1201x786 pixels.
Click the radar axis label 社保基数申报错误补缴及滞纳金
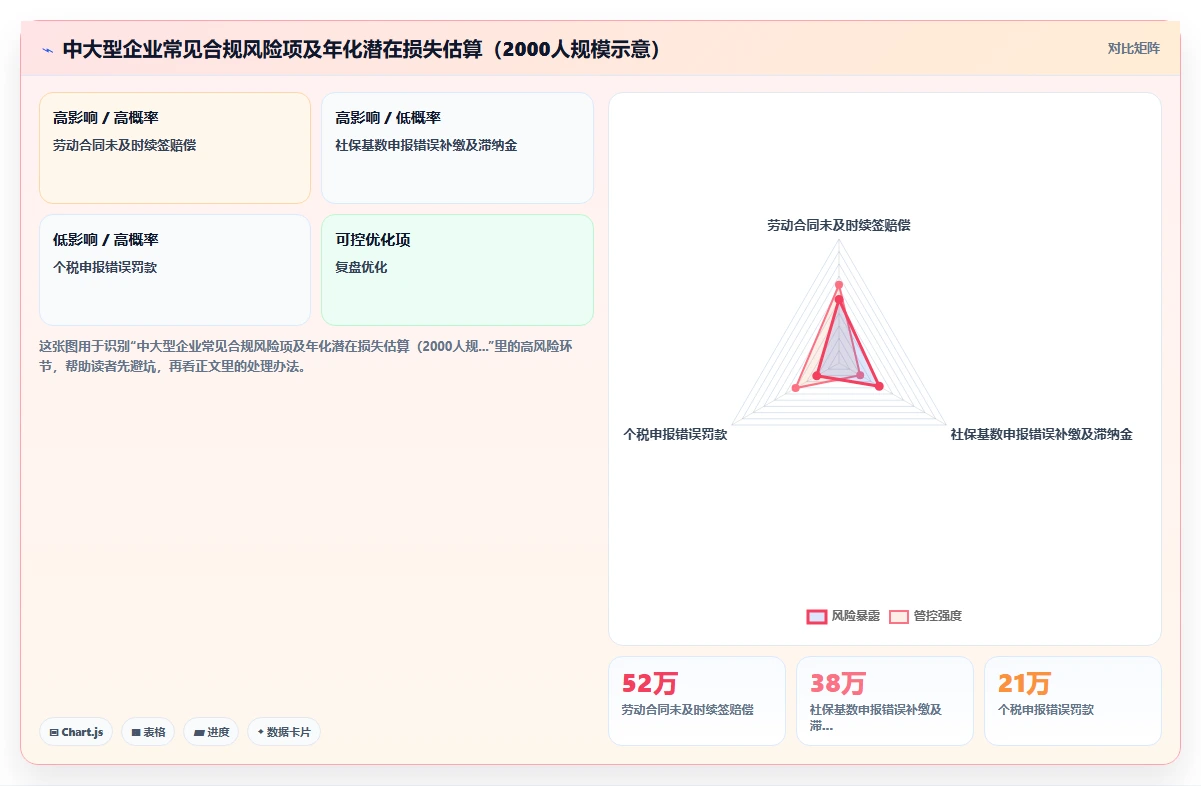point(1041,434)
